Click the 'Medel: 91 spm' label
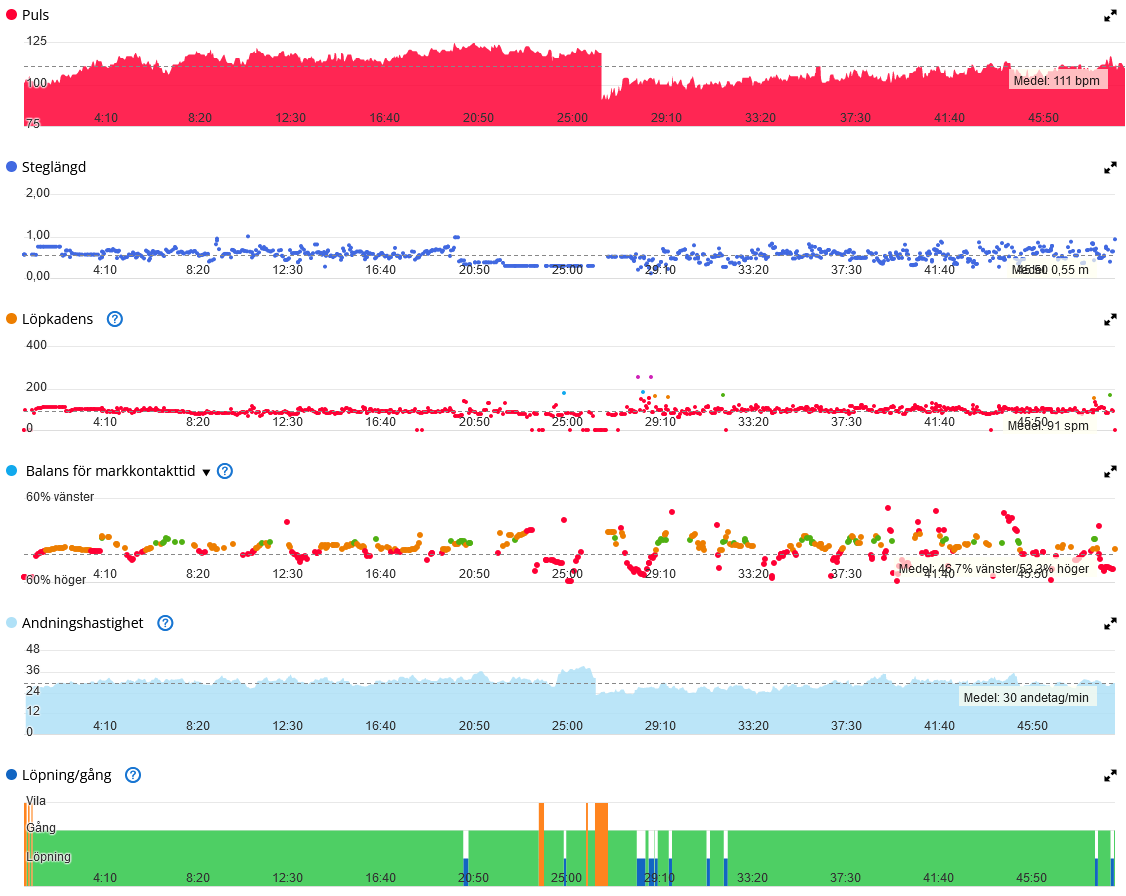Image resolution: width=1126 pixels, height=896 pixels. [x=1048, y=426]
